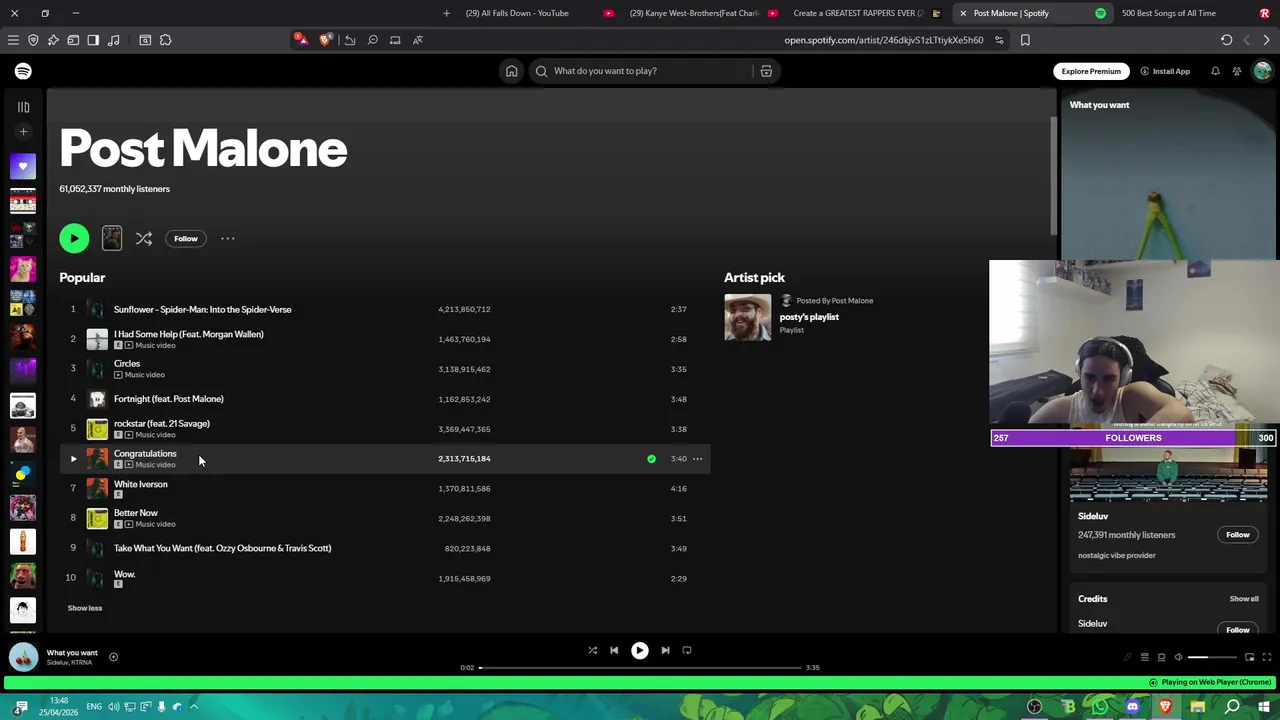The width and height of the screenshot is (1280, 720).
Task: Bookmark this page in the address bar
Action: [x=1025, y=40]
